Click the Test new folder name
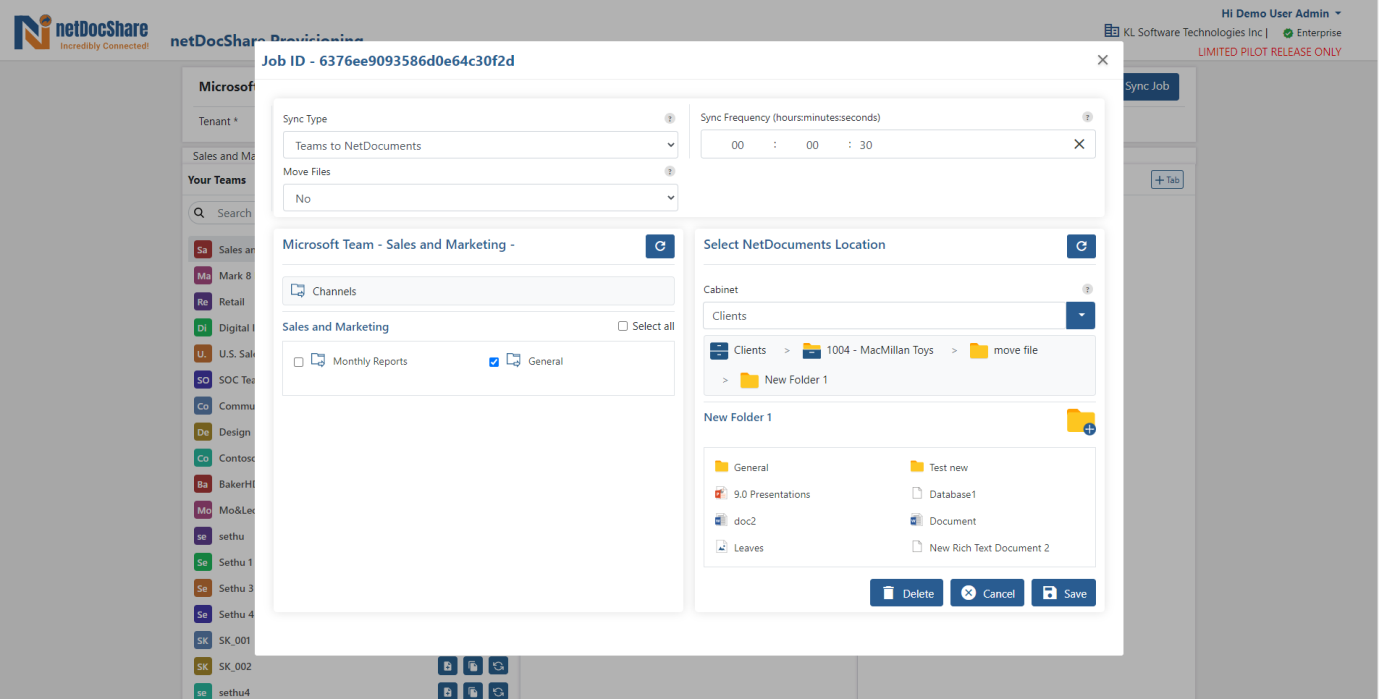 pyautogui.click(x=948, y=467)
